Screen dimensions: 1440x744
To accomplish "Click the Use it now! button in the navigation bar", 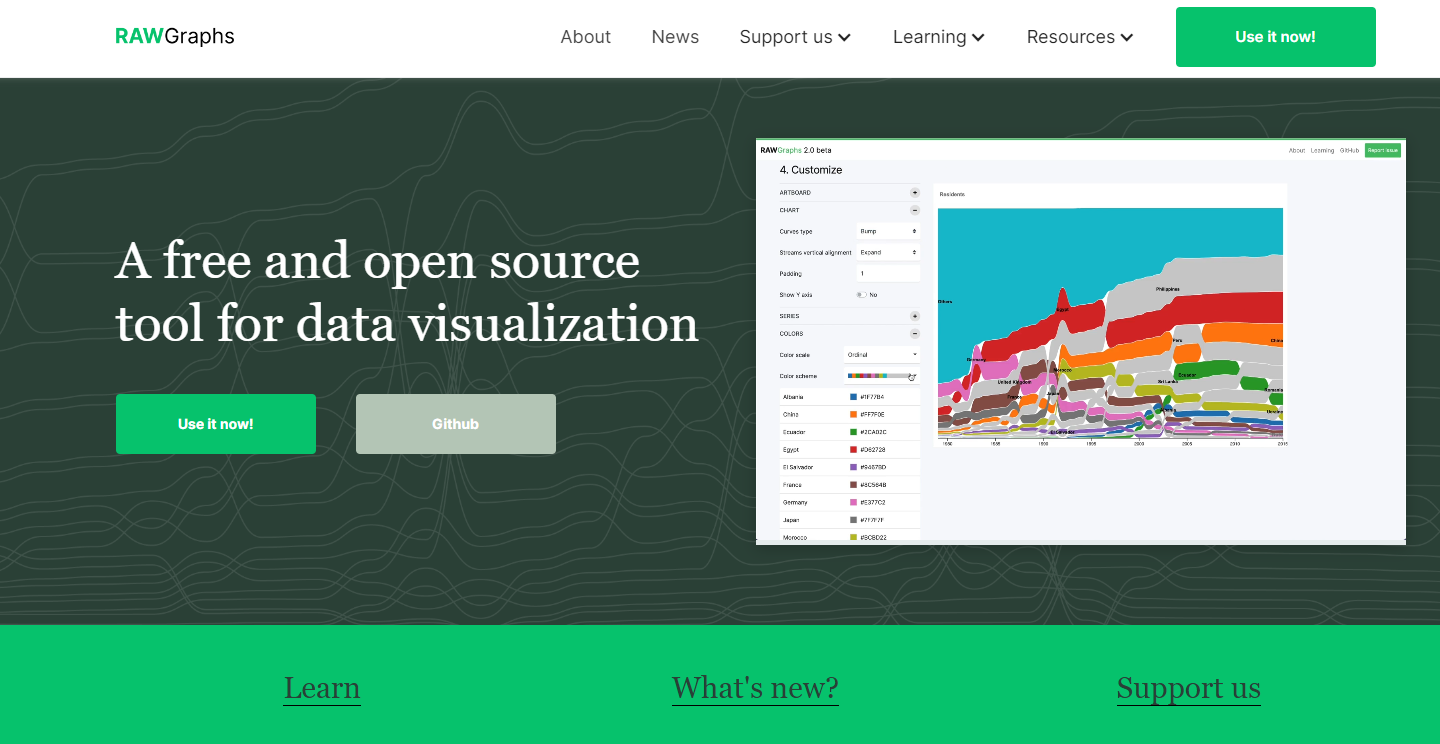I will pos(1276,37).
